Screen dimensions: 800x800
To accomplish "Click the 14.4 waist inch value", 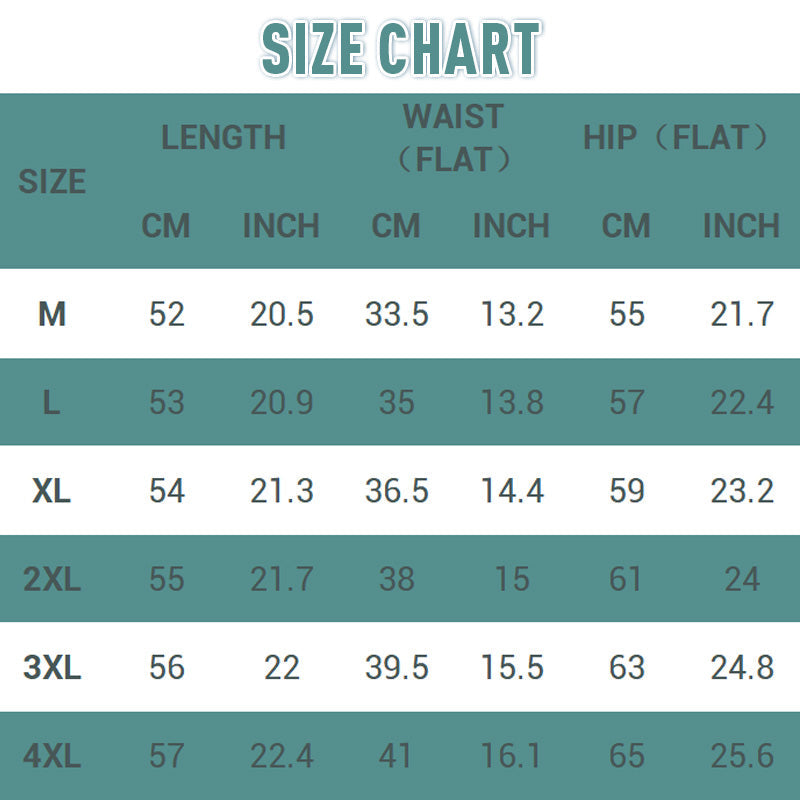I will tap(512, 491).
